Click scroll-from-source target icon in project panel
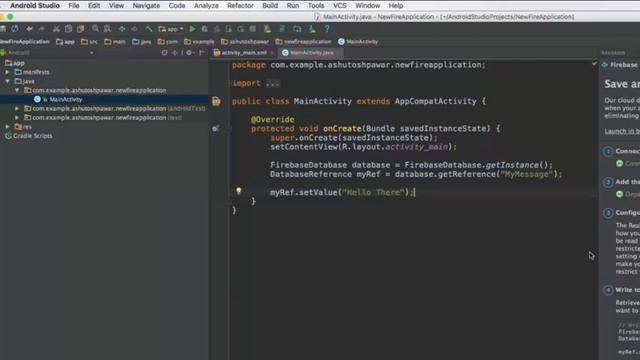This screenshot has height=360, width=640. [x=164, y=53]
